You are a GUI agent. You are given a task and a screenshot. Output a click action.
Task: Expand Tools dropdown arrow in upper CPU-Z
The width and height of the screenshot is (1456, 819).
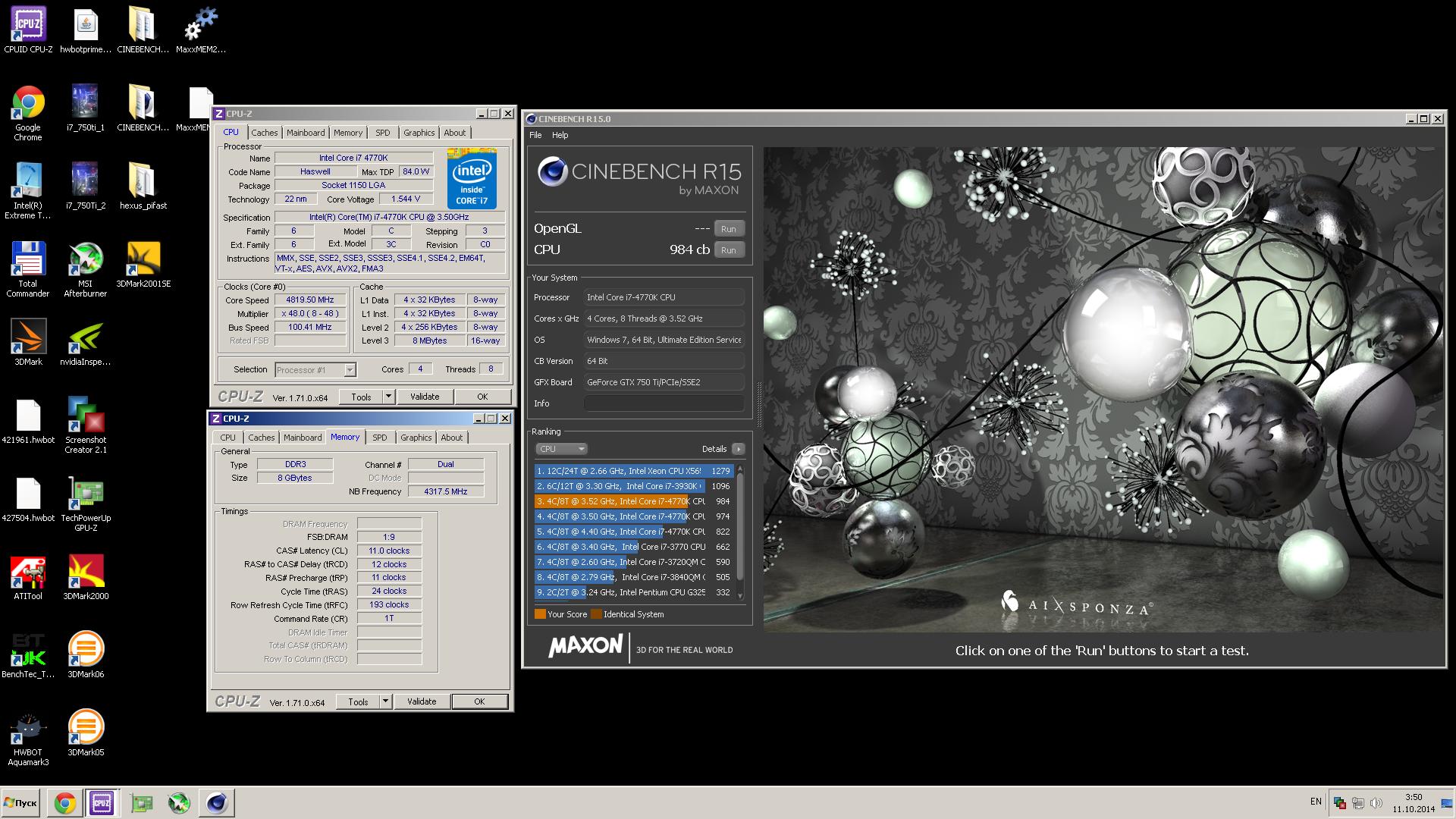[x=388, y=396]
